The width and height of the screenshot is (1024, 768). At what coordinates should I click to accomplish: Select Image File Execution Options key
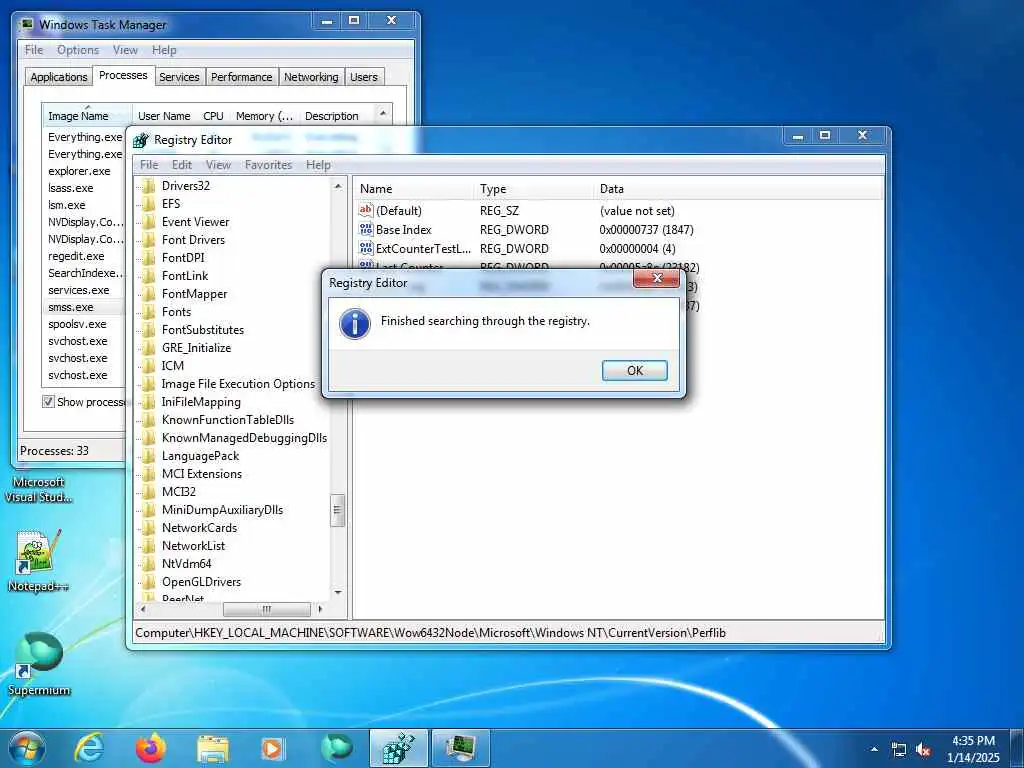(238, 383)
